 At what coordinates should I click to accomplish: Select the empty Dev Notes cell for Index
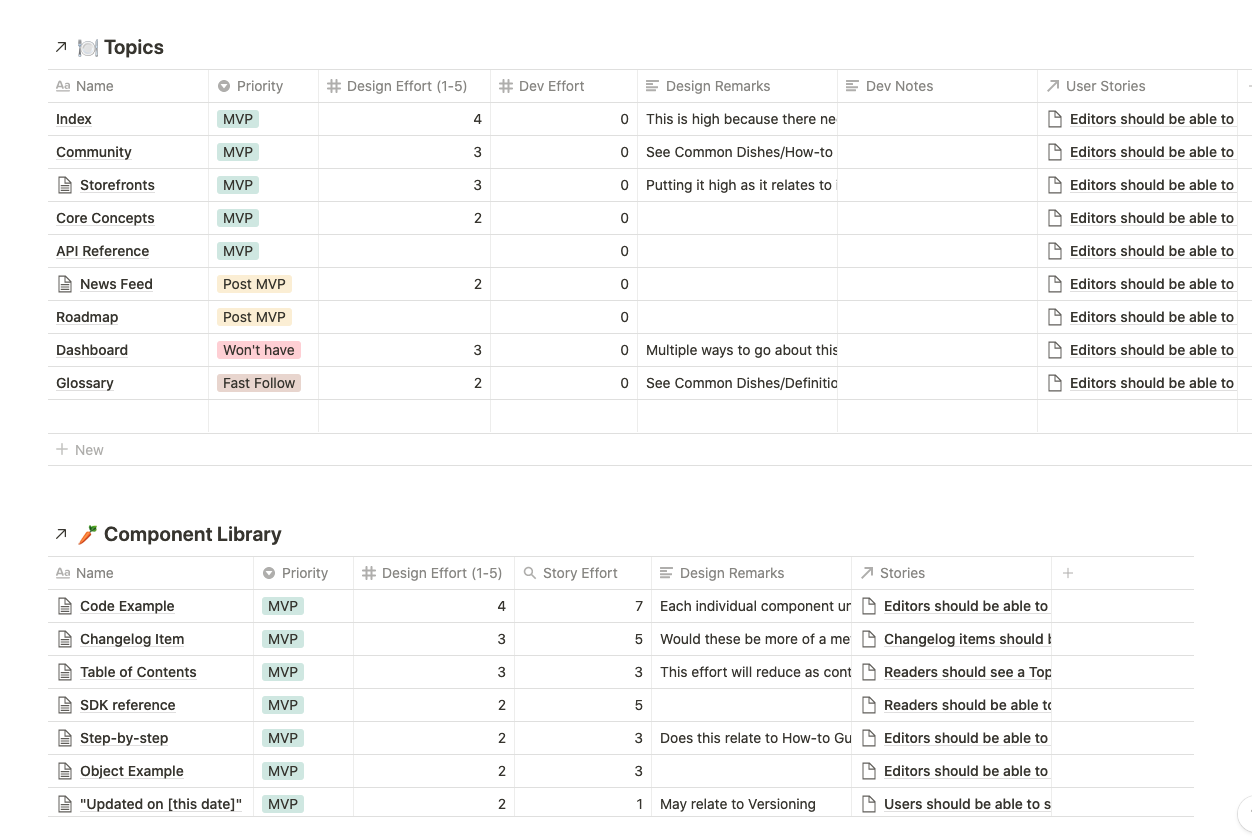937,119
